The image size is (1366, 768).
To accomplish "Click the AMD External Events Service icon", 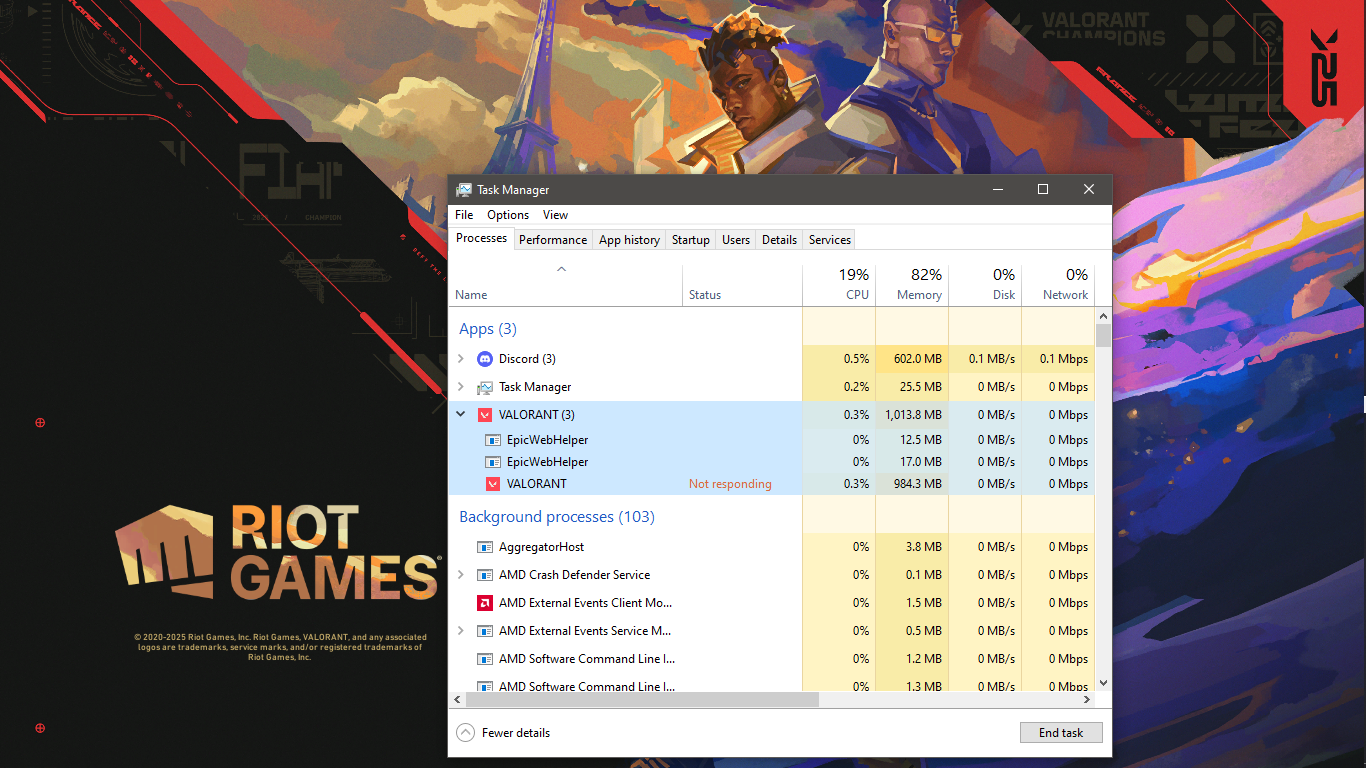I will 485,631.
